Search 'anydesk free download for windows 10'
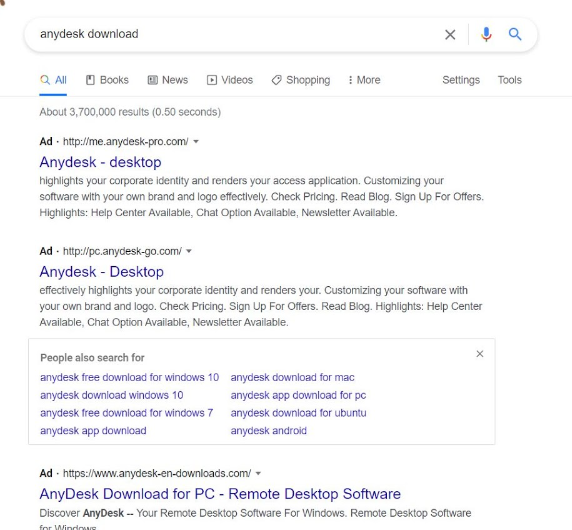 coord(130,377)
